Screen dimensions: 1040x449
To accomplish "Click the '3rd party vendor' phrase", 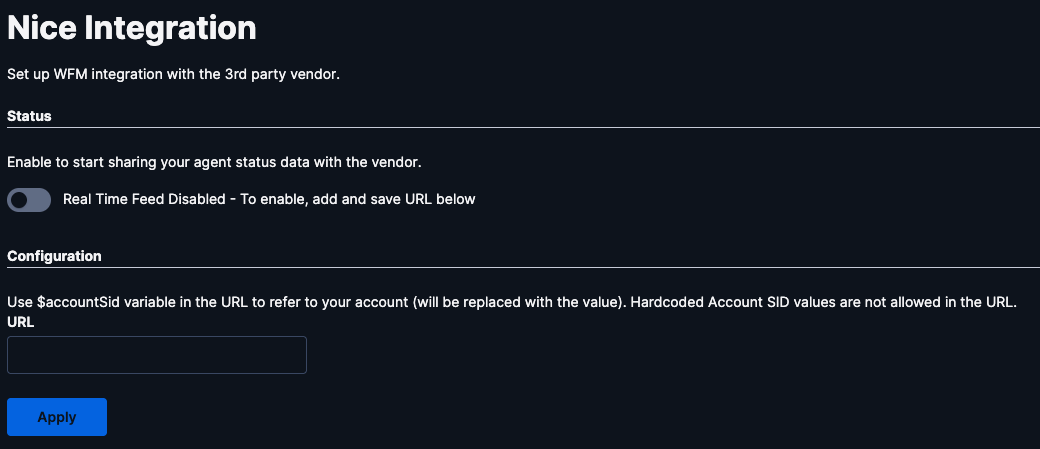I will 296,74.
